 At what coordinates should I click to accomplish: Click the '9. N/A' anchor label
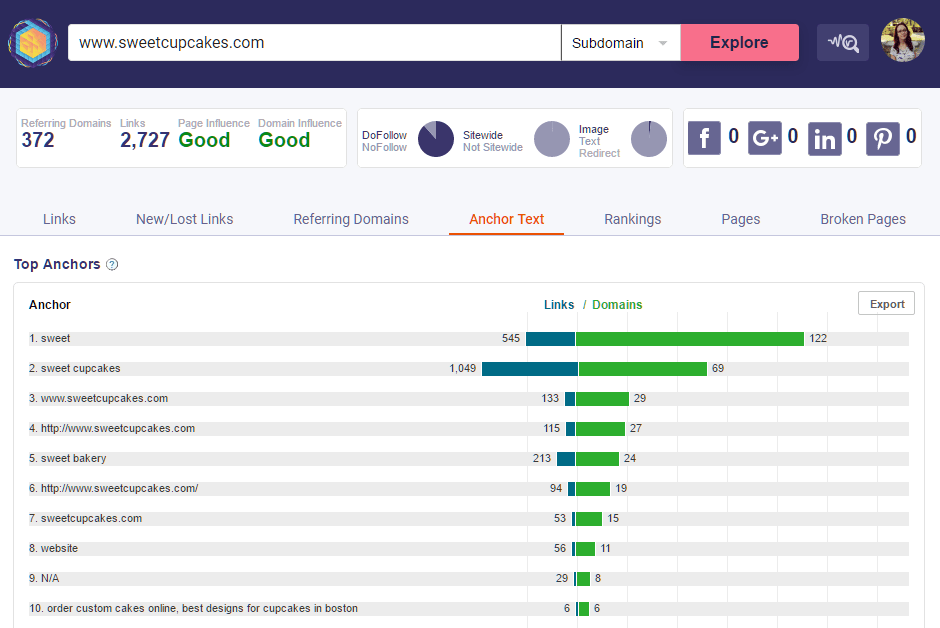click(44, 578)
